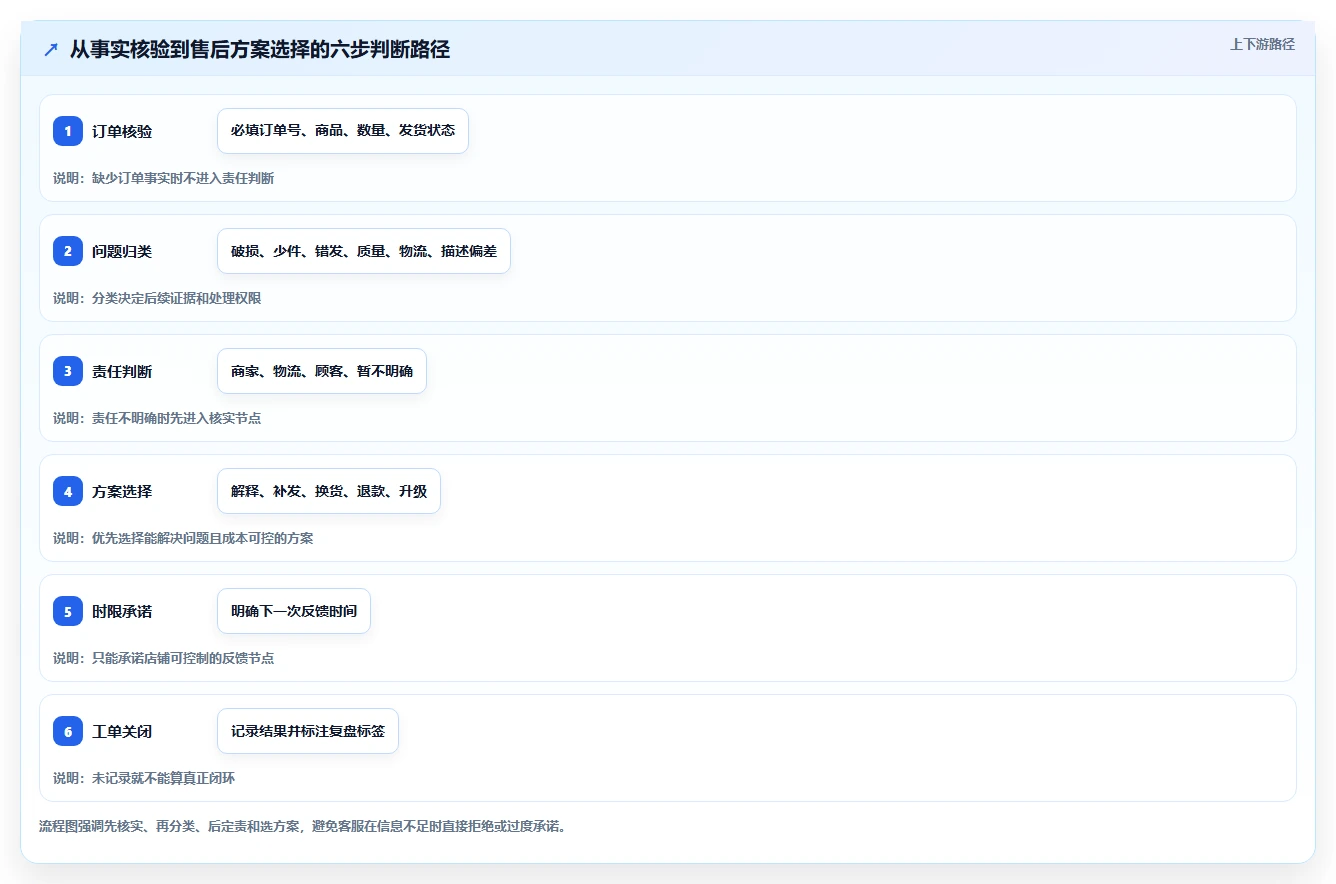Click the 责任判断 step label

(122, 371)
